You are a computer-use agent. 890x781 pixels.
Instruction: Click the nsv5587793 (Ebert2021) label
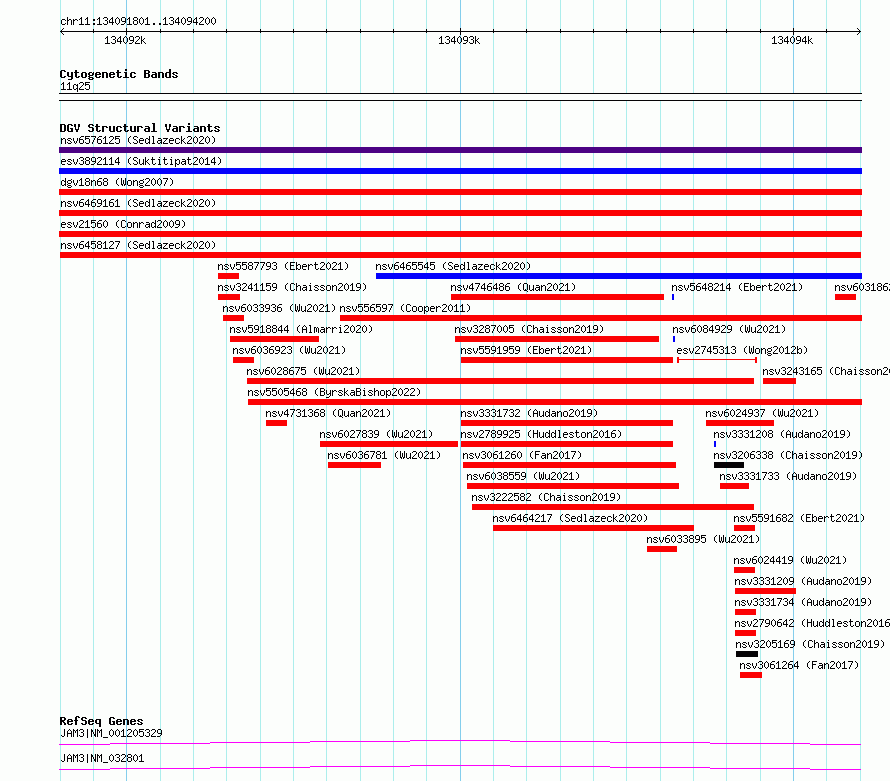283,266
